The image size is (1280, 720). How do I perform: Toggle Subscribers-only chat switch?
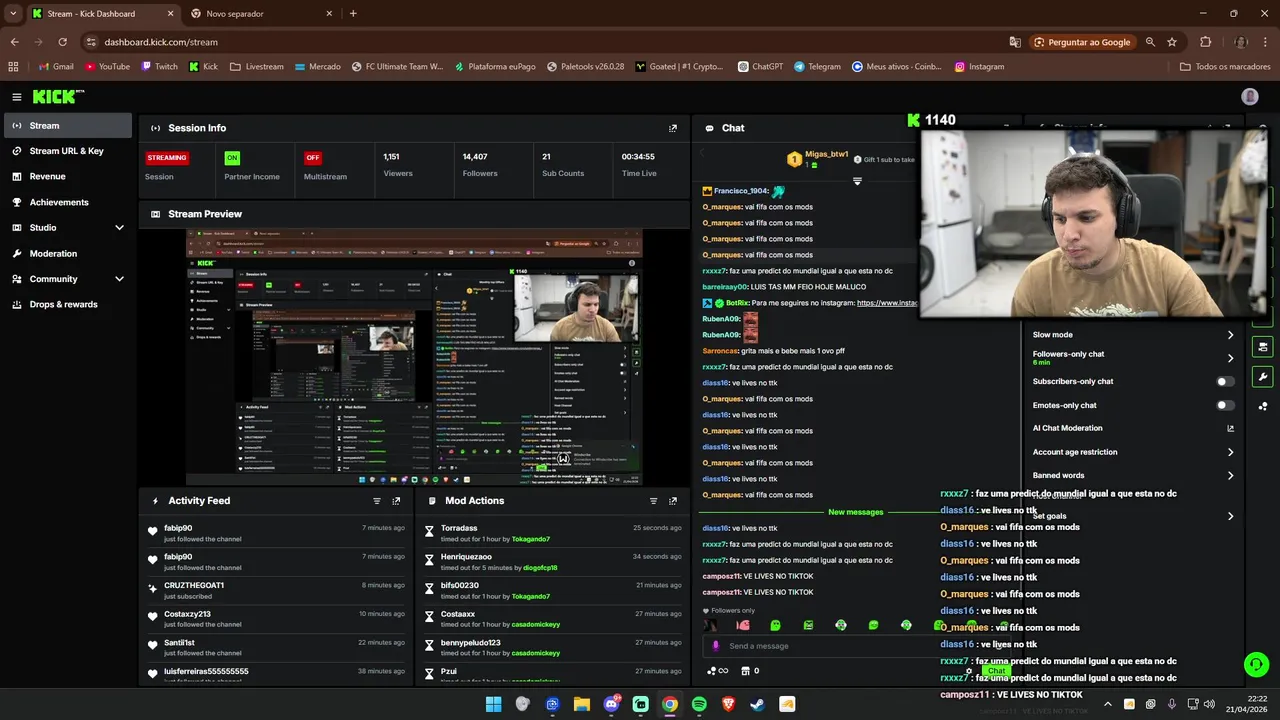pos(1225,381)
